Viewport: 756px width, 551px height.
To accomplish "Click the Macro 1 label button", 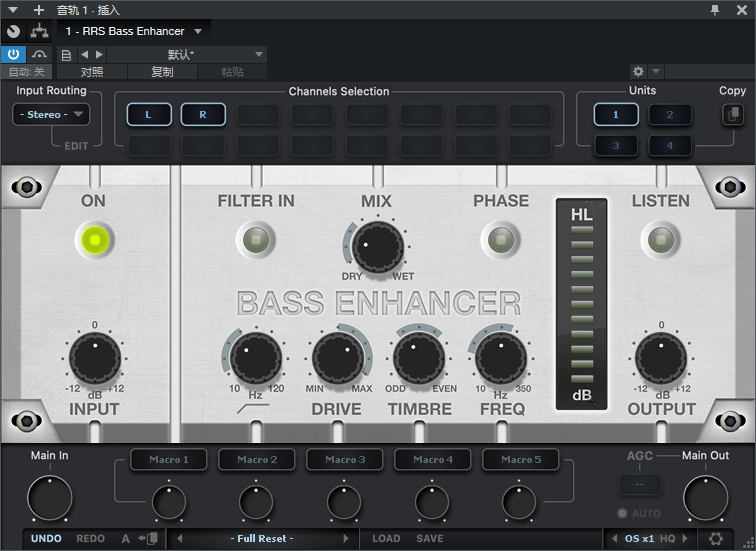I will click(168, 459).
